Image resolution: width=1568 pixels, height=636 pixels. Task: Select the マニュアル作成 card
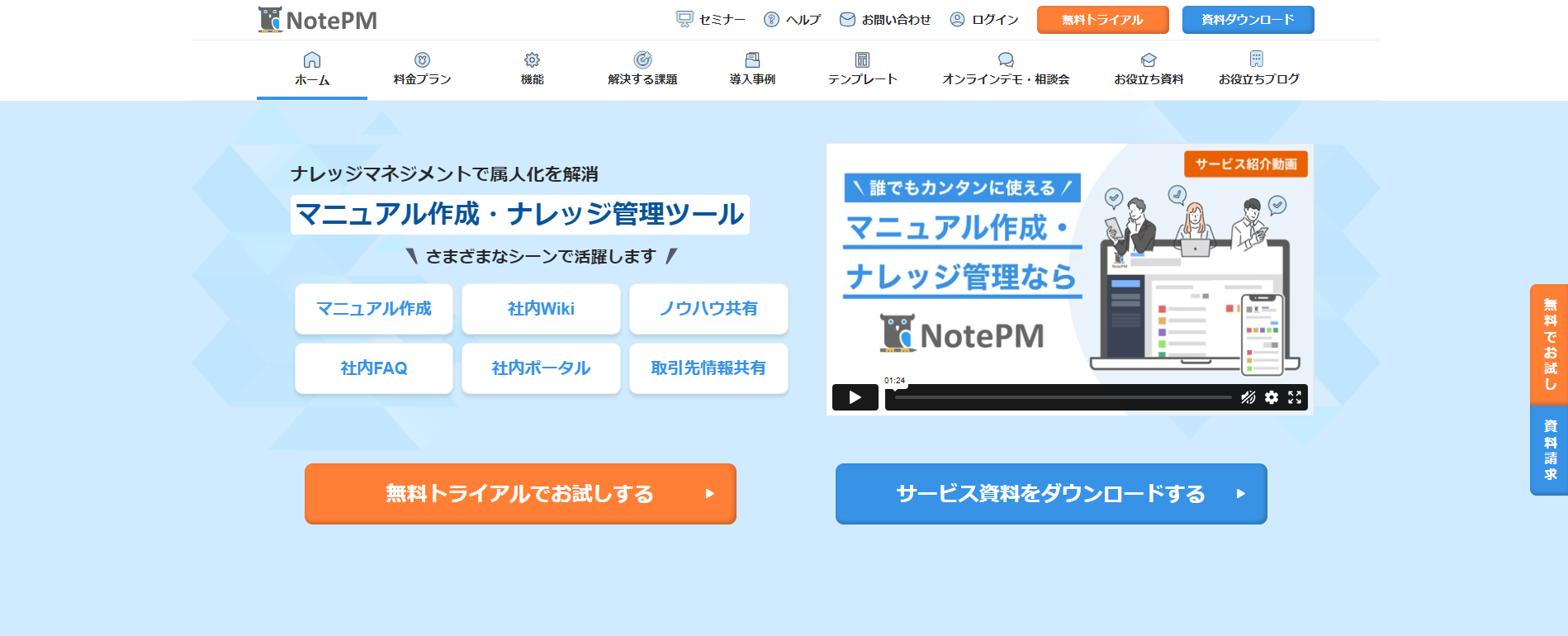click(374, 309)
